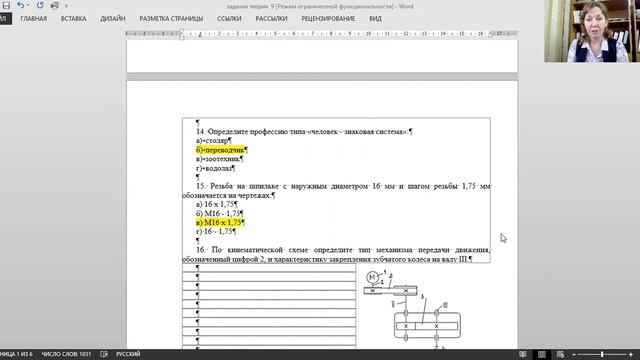
Task: Click on answer 'а) столяр'
Action: point(212,140)
